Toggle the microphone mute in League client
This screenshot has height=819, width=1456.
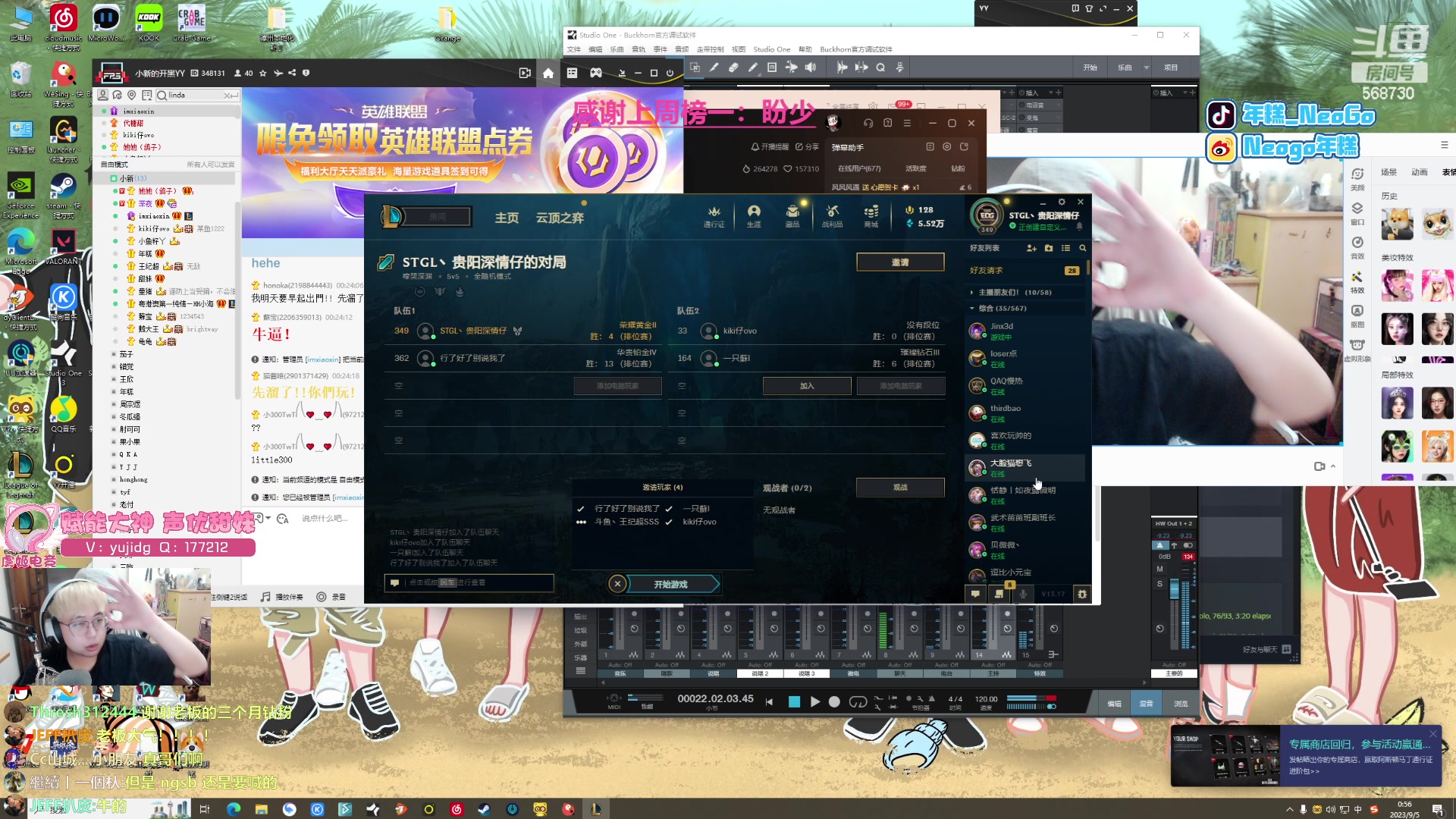(1023, 594)
